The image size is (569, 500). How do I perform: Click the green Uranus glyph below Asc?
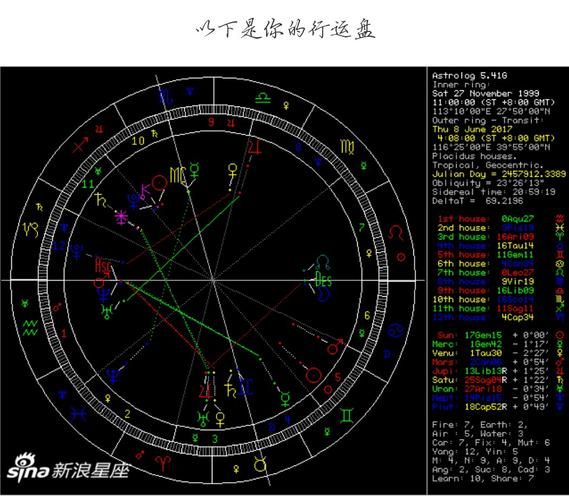coord(108,311)
